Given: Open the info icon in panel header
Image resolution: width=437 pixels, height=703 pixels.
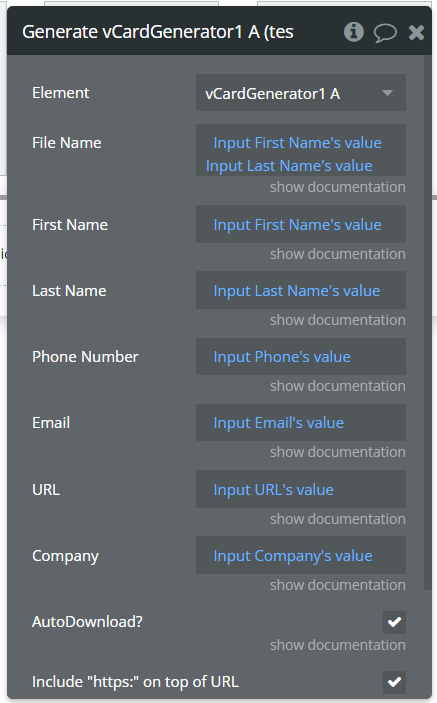Looking at the screenshot, I should pos(354,32).
